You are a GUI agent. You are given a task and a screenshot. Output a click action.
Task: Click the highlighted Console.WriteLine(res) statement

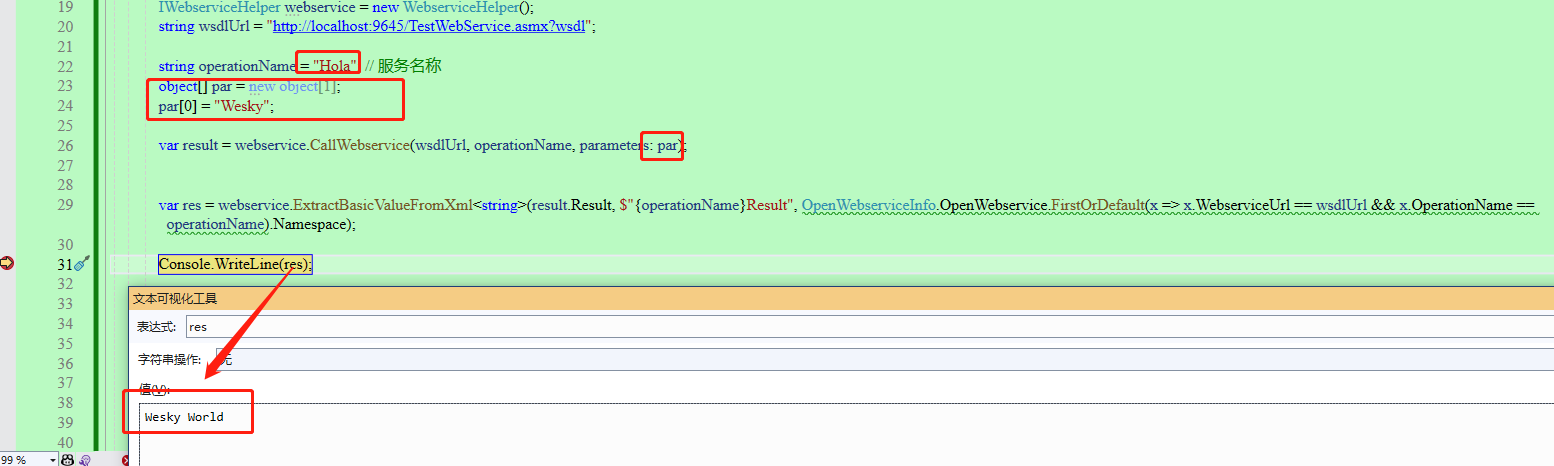click(235, 264)
